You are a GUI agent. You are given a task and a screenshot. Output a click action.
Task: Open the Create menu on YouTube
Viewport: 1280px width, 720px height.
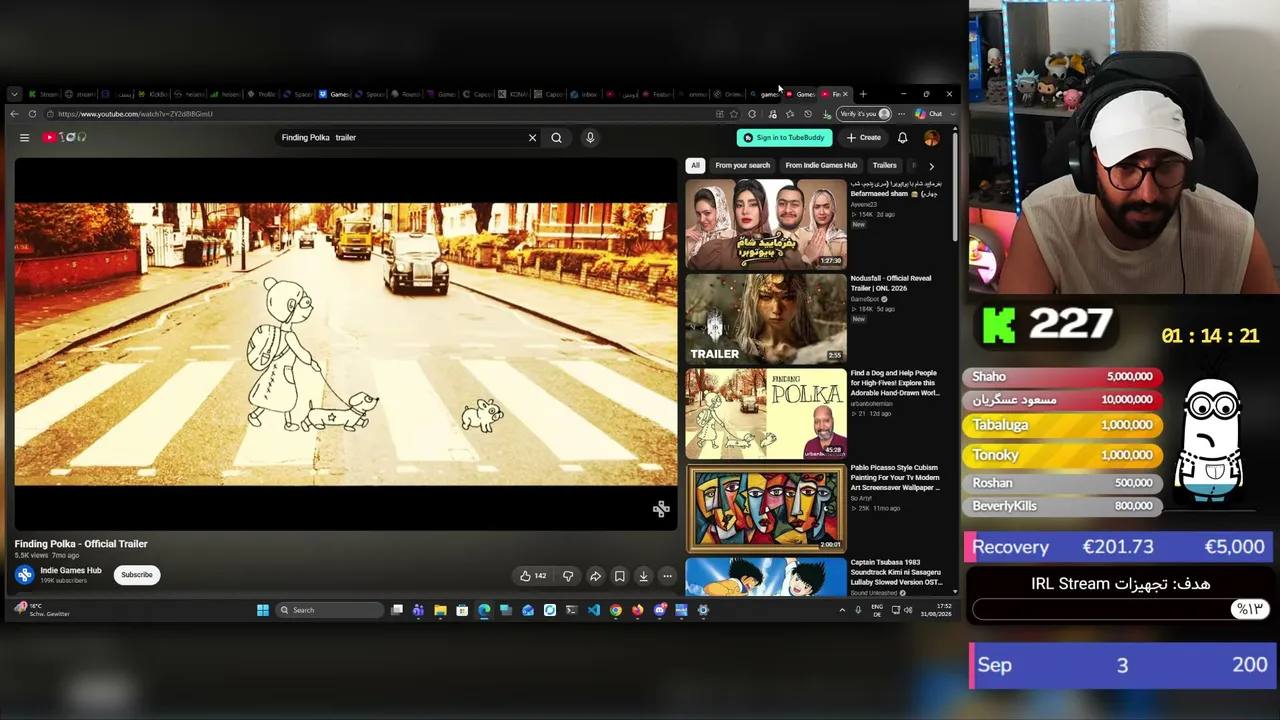click(x=864, y=138)
